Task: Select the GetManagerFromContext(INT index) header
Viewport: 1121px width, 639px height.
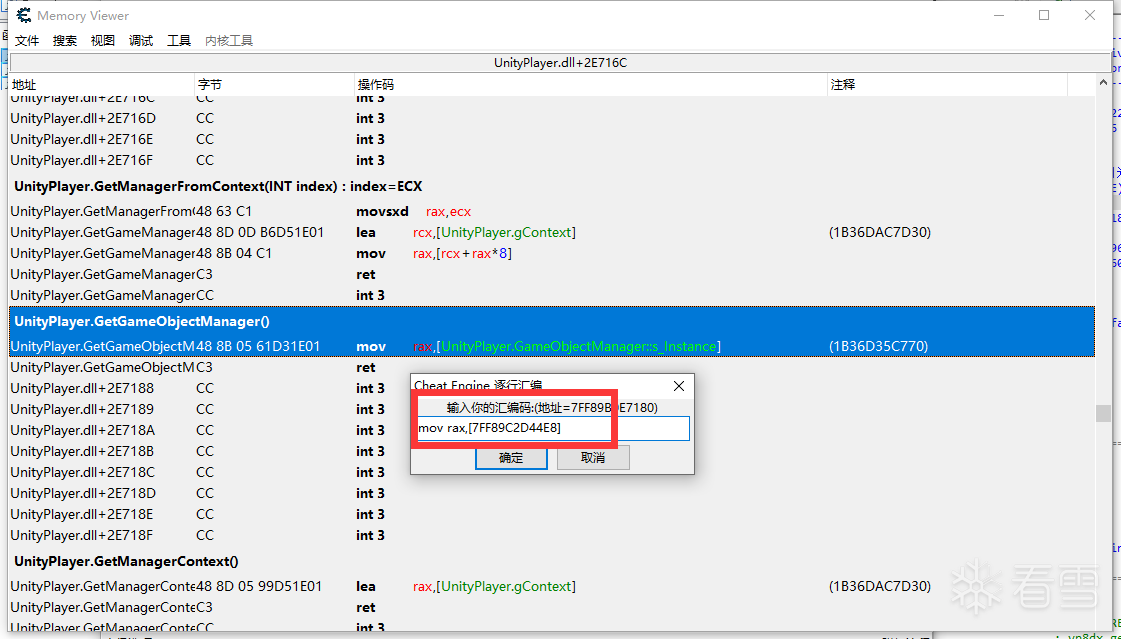Action: [x=551, y=187]
